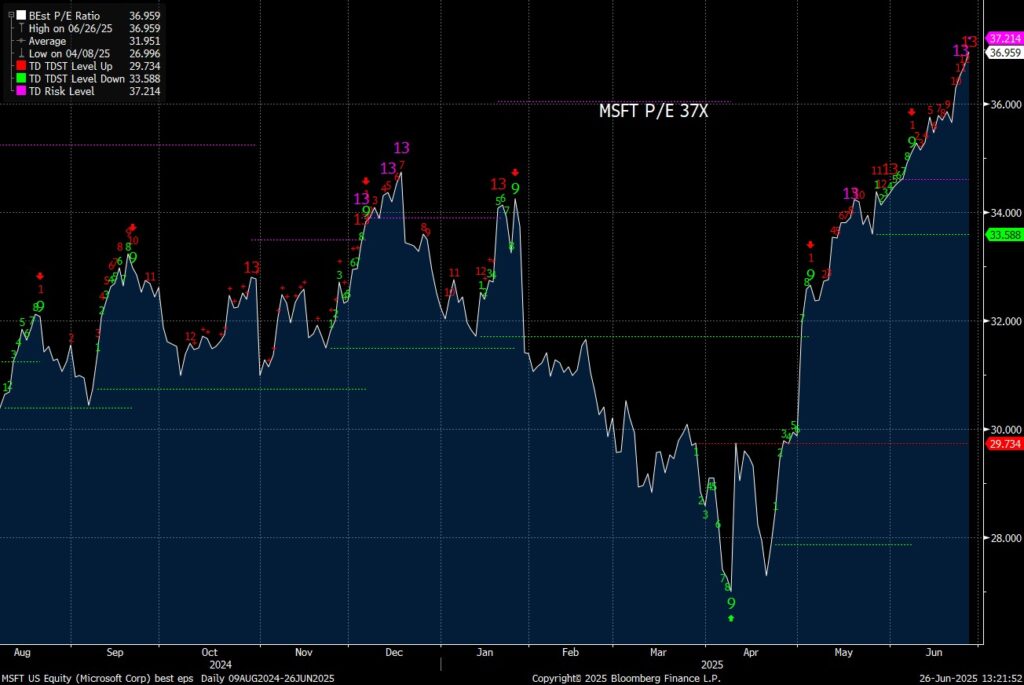Click the Nov label on the date axis

click(x=304, y=652)
